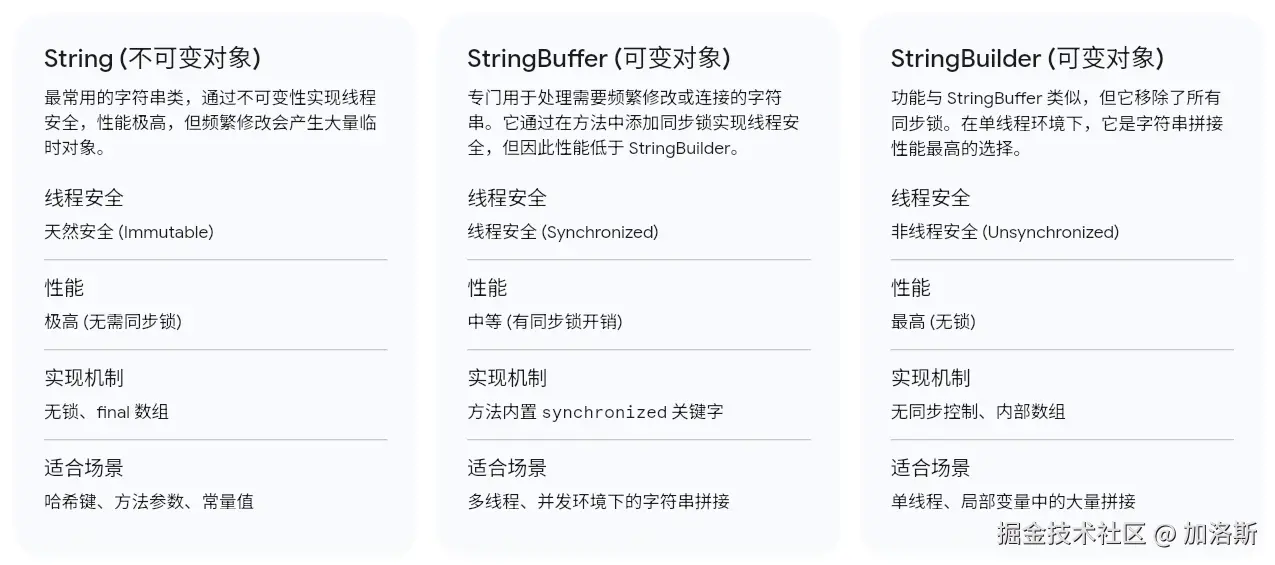
Task: Click 最高 (无锁) performance value
Action: pos(933,322)
